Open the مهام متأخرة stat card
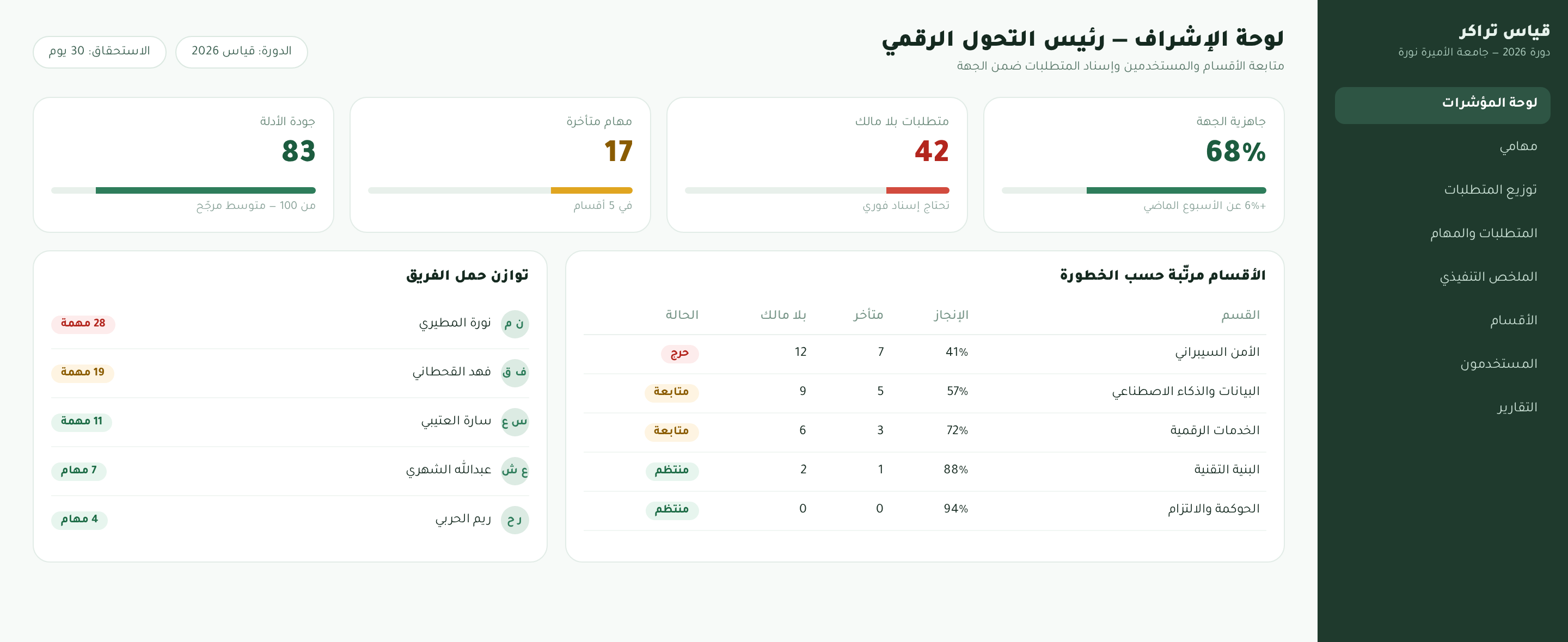Viewport: 1568px width, 642px height. tap(500, 165)
